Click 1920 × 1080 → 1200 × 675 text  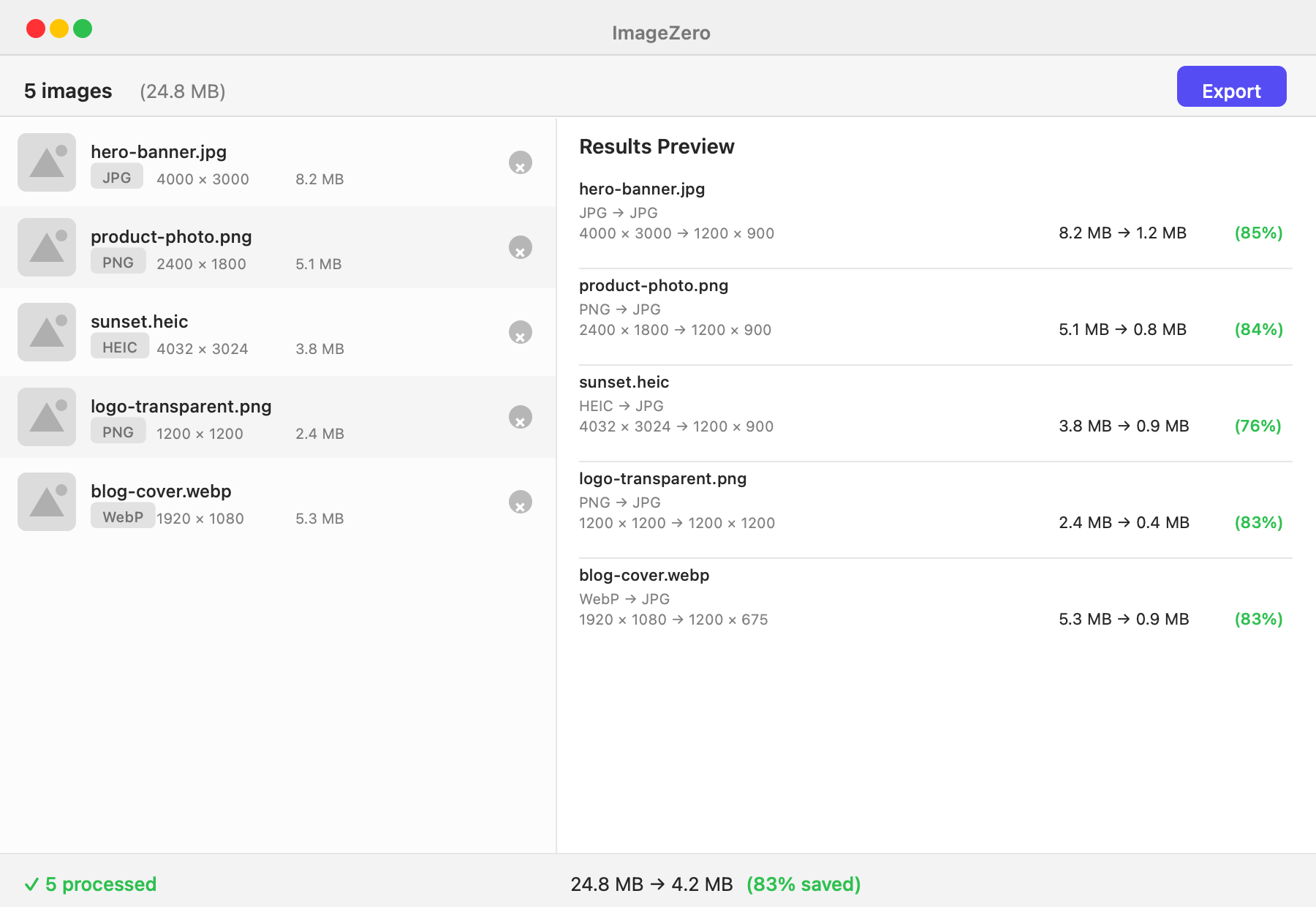coord(673,620)
